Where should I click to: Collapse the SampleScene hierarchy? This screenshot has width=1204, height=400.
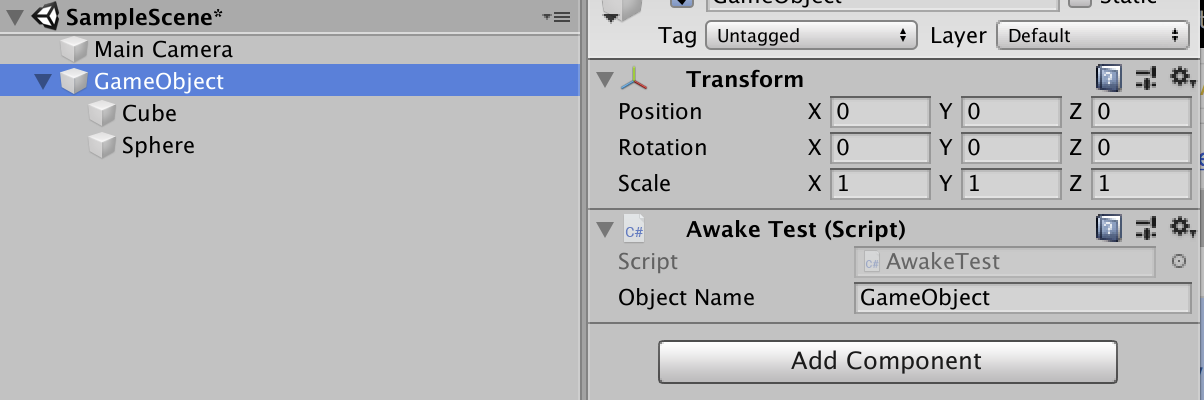pyautogui.click(x=14, y=18)
